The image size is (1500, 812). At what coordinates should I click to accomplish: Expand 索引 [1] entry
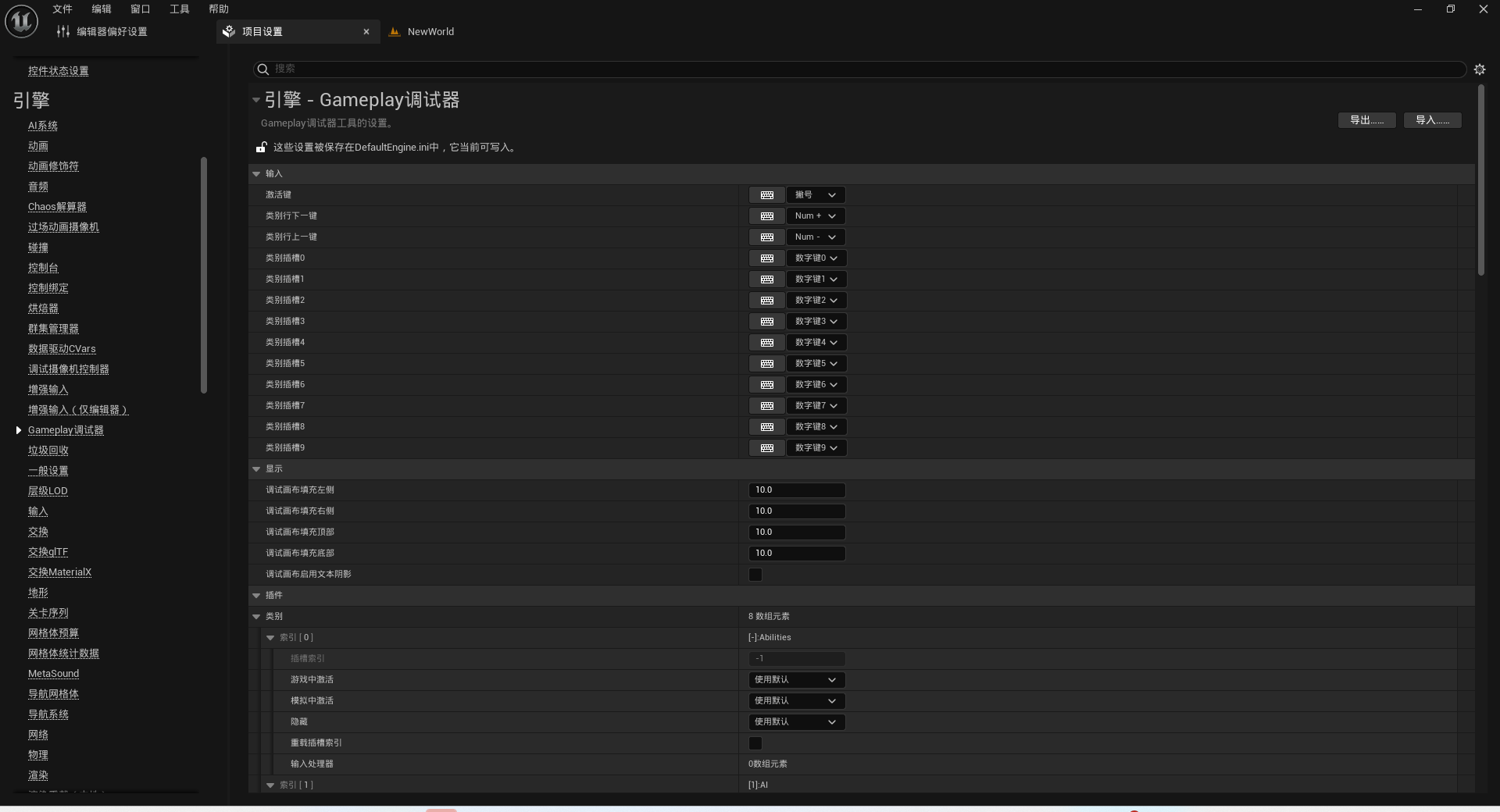pos(270,785)
